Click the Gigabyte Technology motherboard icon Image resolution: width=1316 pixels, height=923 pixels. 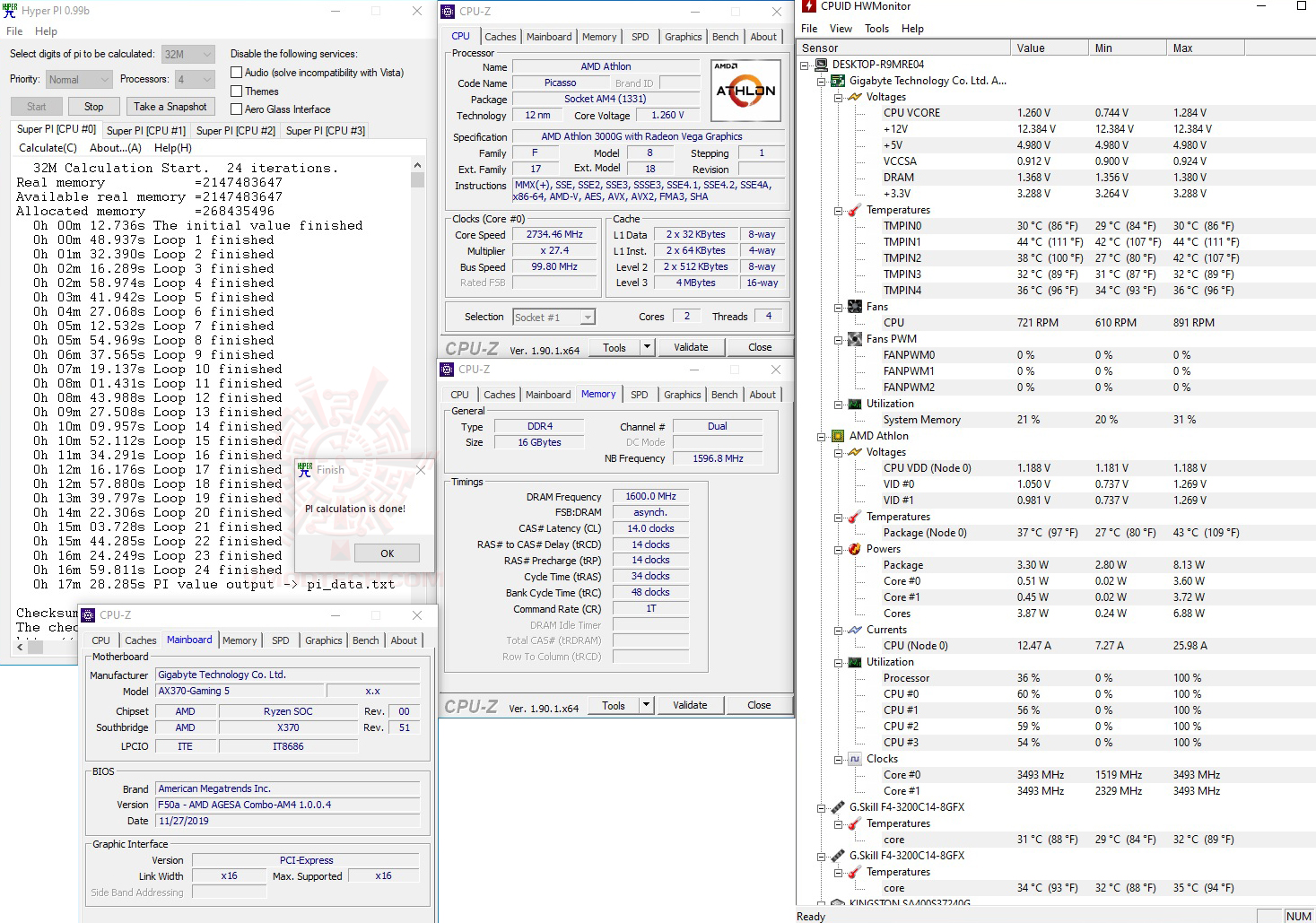click(838, 81)
